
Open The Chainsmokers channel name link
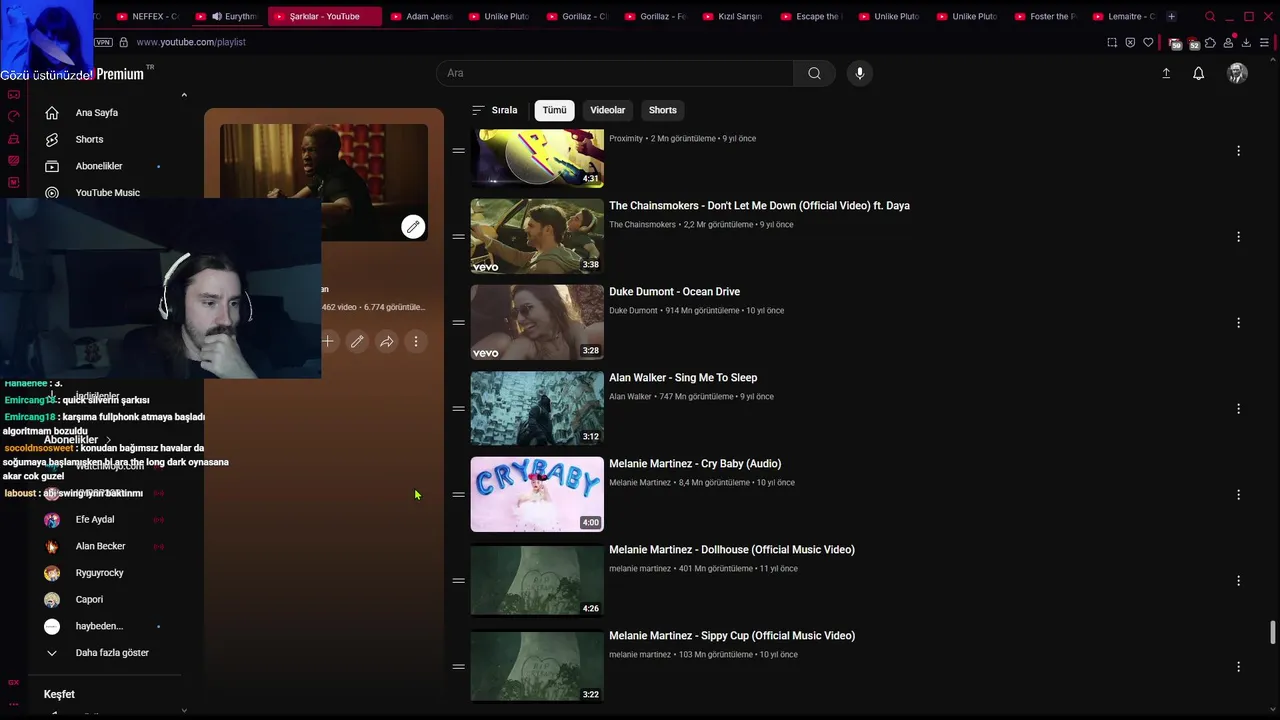coord(642,225)
